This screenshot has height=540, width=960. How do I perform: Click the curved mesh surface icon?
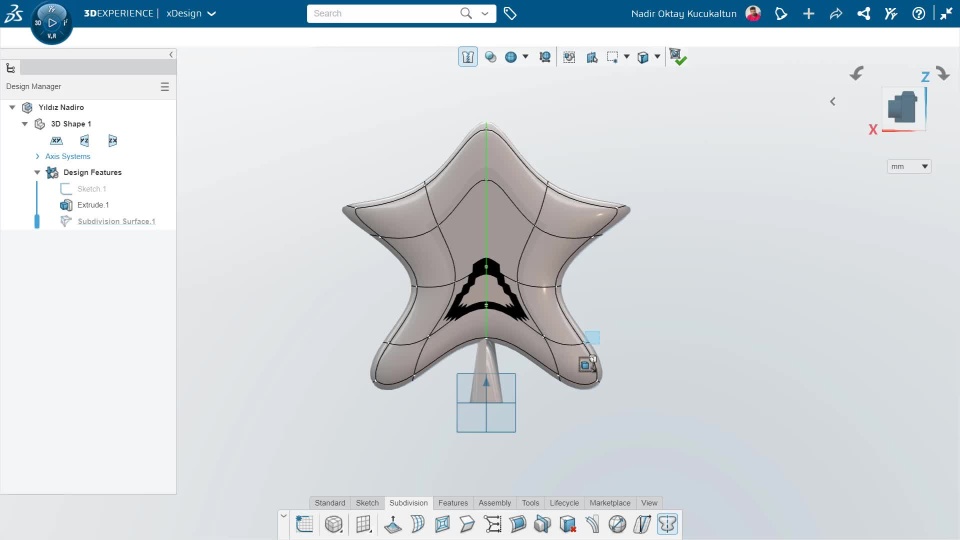[x=418, y=524]
